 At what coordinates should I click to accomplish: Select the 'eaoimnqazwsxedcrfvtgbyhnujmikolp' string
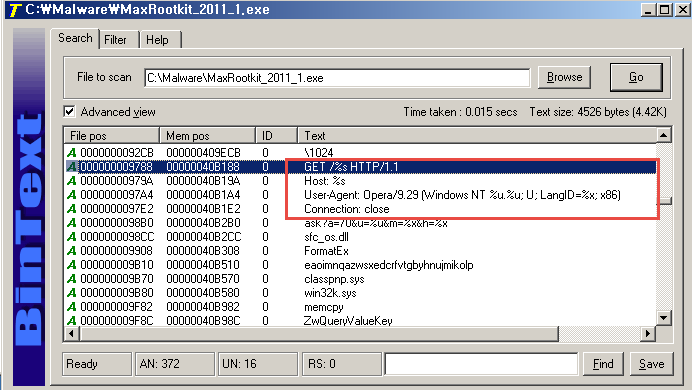tap(388, 265)
